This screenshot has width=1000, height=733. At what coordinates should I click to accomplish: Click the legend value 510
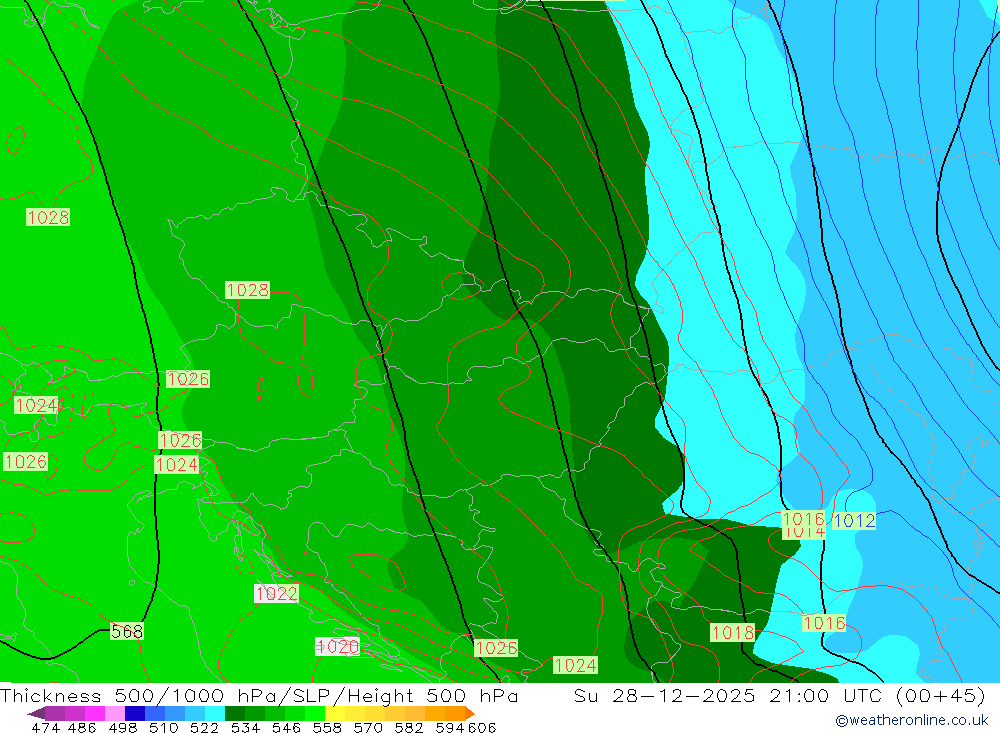[x=163, y=727]
